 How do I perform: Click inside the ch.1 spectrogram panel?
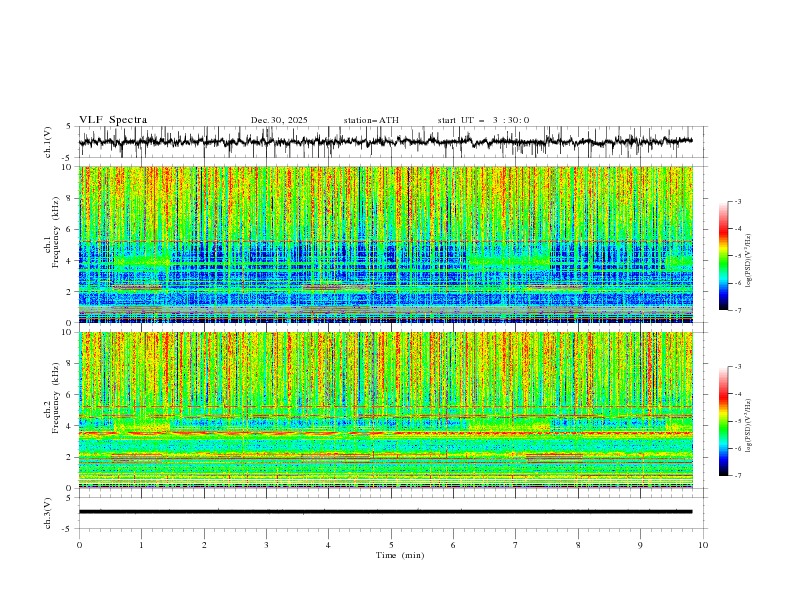point(385,244)
